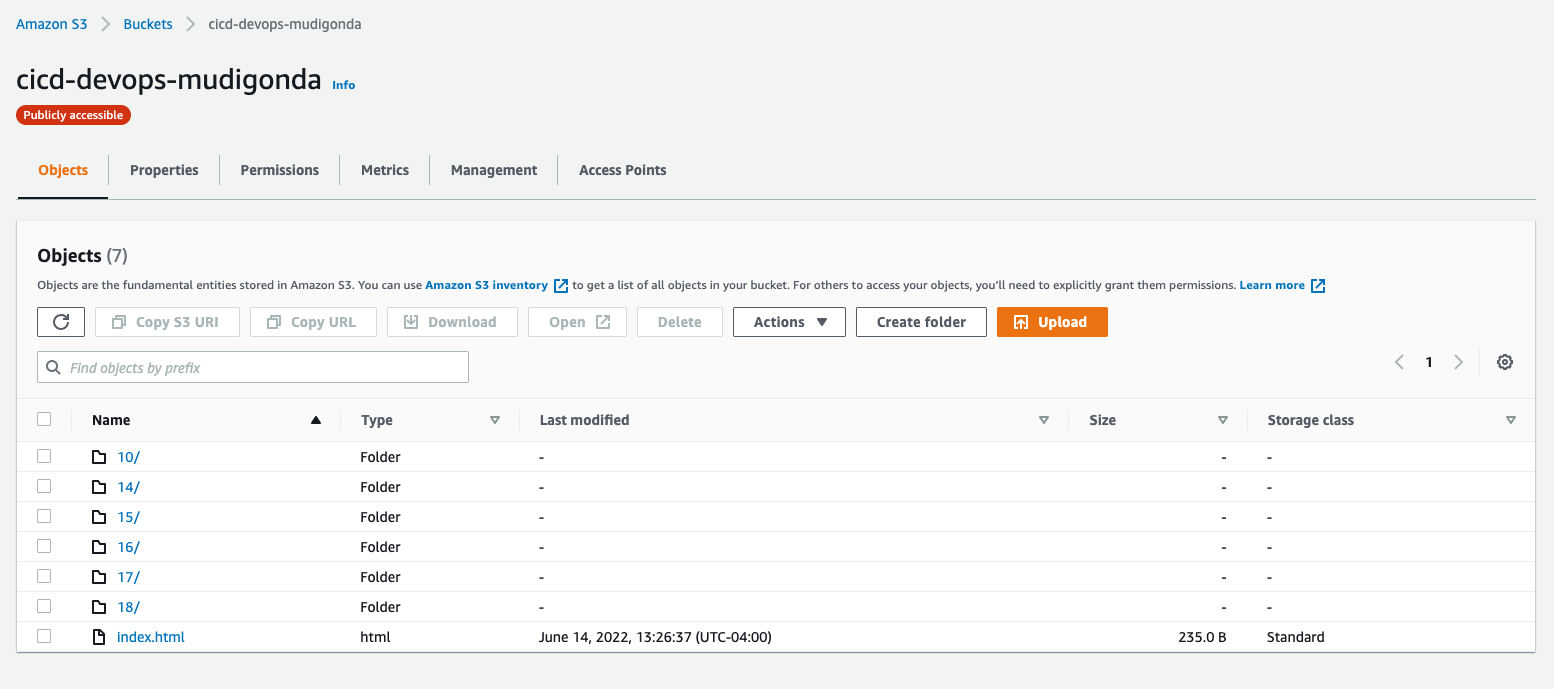Click the folder icon beside 10/
The height and width of the screenshot is (689, 1554).
[x=99, y=457]
